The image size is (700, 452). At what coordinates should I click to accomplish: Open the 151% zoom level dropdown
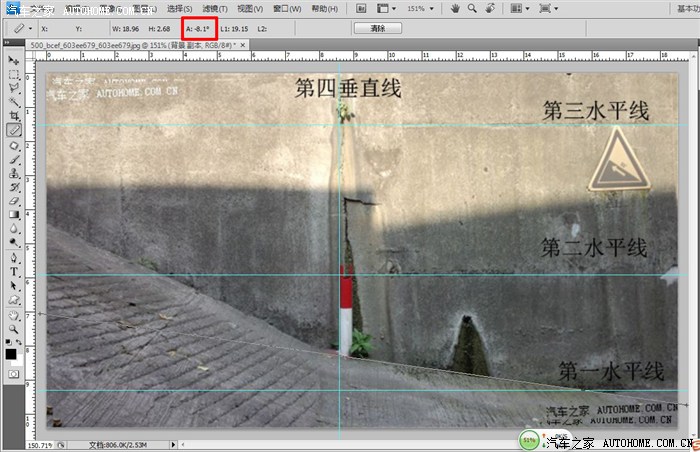pyautogui.click(x=420, y=8)
